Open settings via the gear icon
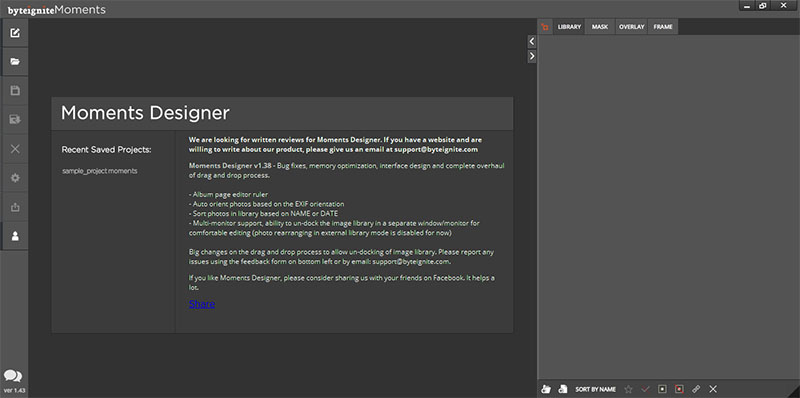The height and width of the screenshot is (398, 800). (x=15, y=178)
